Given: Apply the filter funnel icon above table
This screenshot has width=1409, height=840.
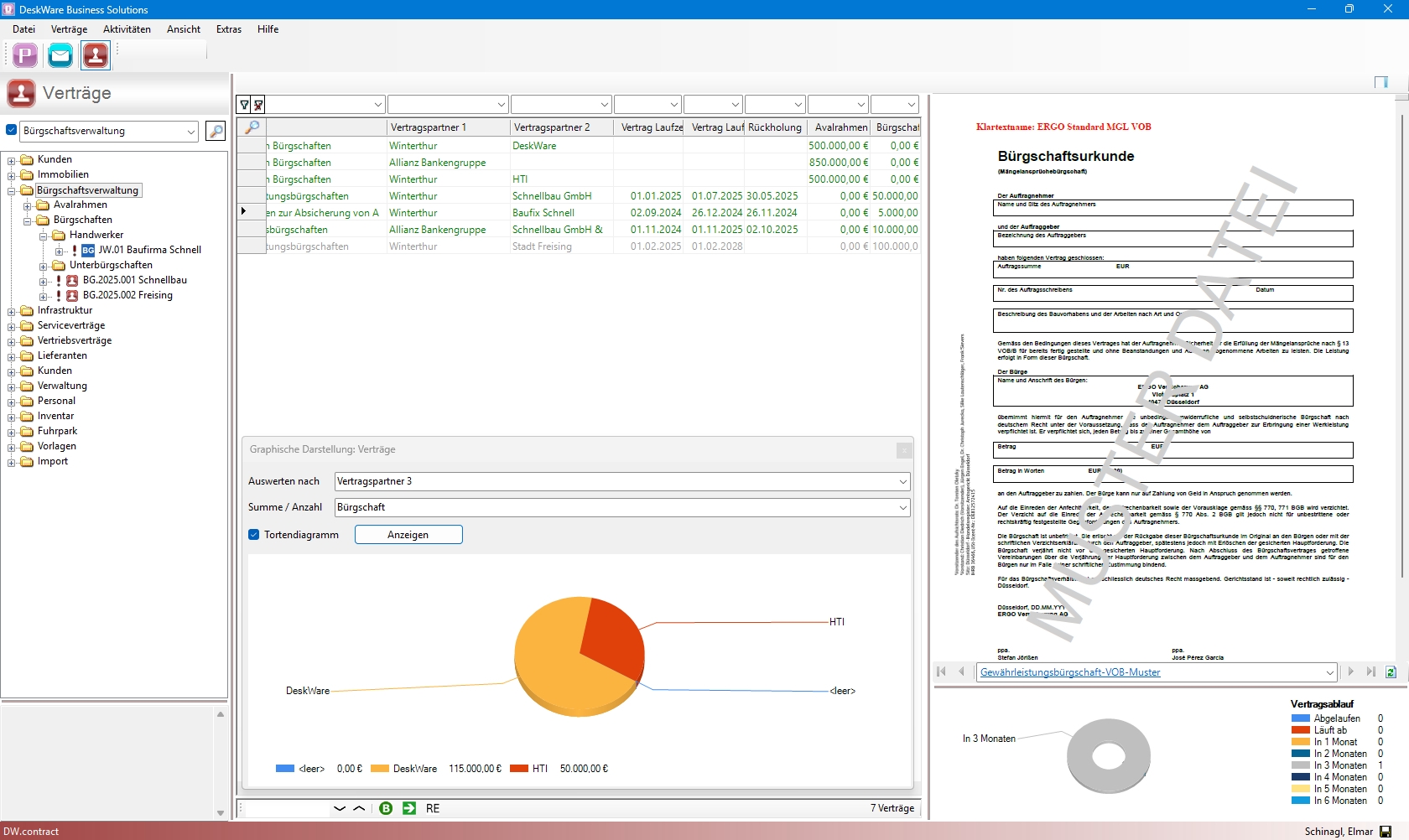Looking at the screenshot, I should [x=244, y=105].
